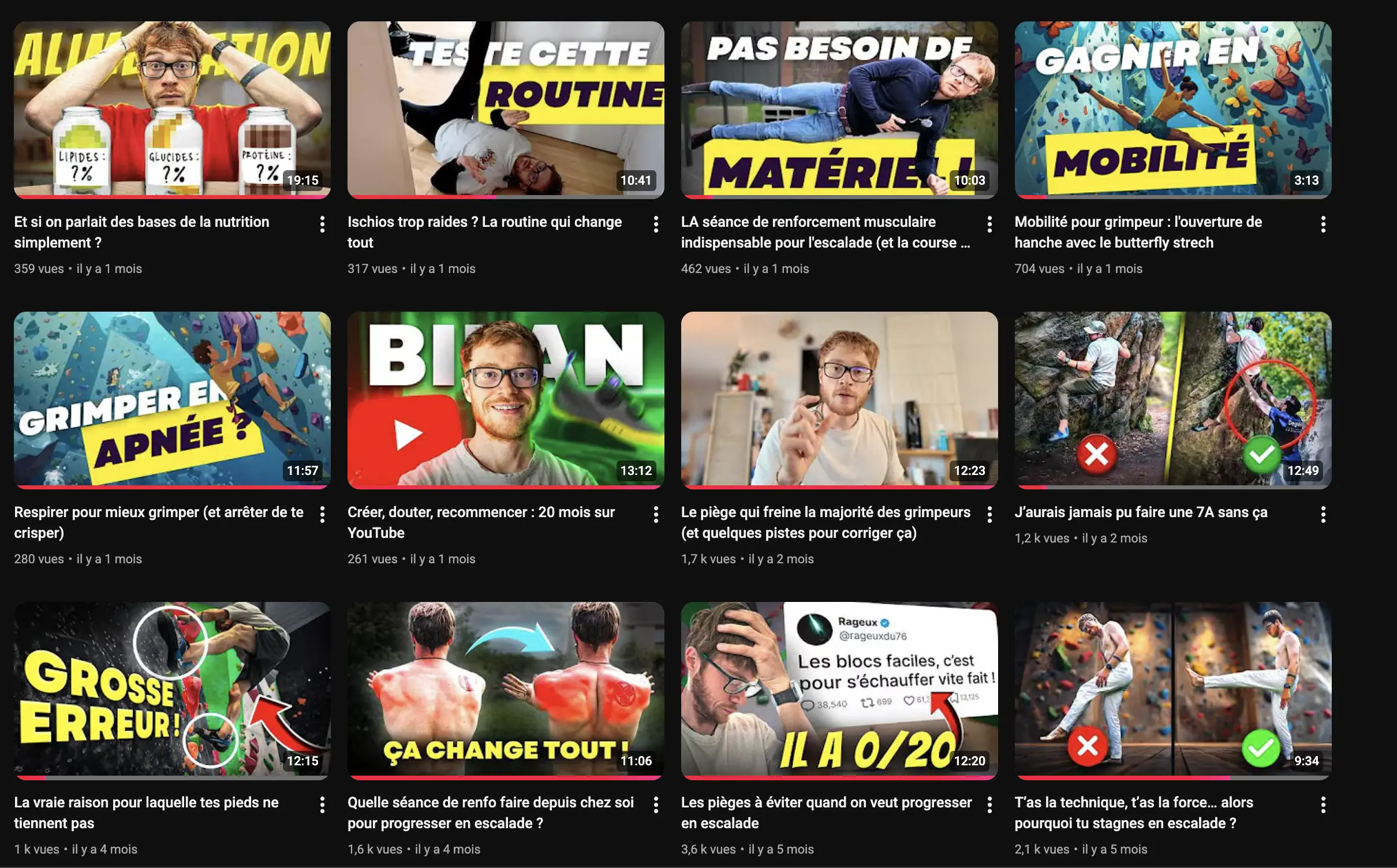The height and width of the screenshot is (868, 1397).
Task: Open the ALIMENTATION thumbnail with macro jars
Action: (172, 110)
